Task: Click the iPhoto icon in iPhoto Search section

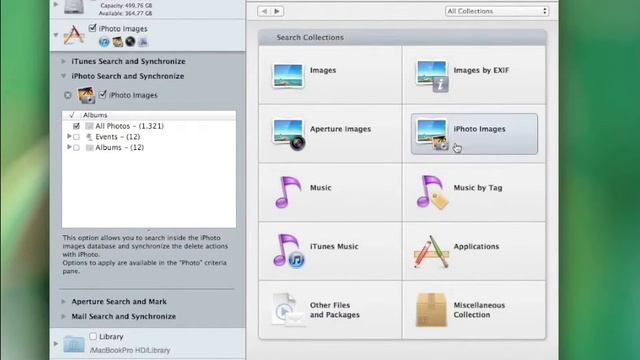Action: click(87, 95)
